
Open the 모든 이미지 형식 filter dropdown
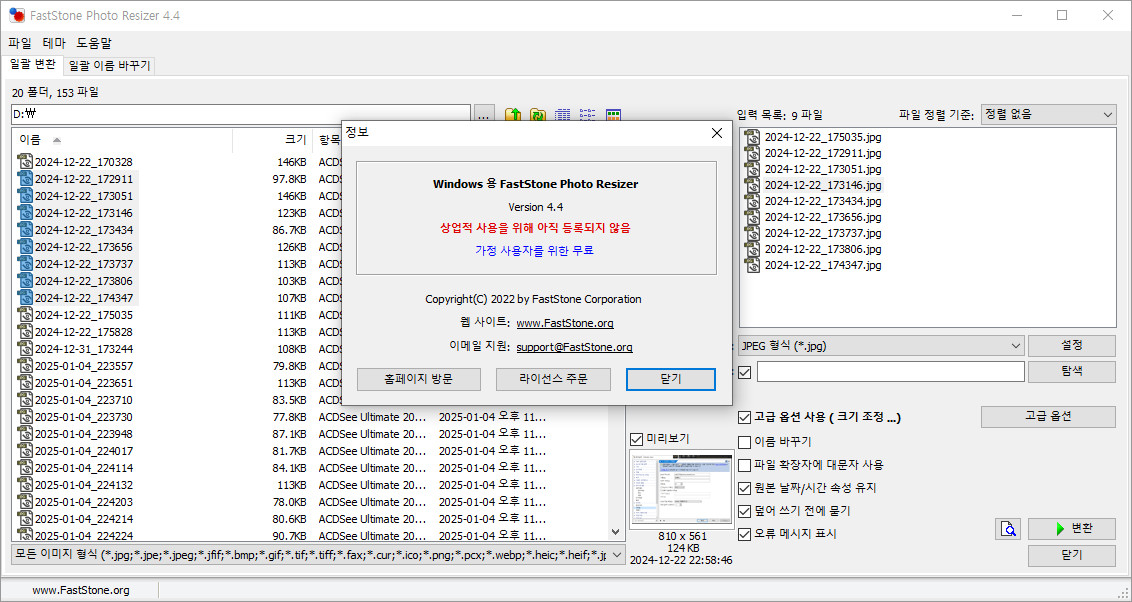318,554
